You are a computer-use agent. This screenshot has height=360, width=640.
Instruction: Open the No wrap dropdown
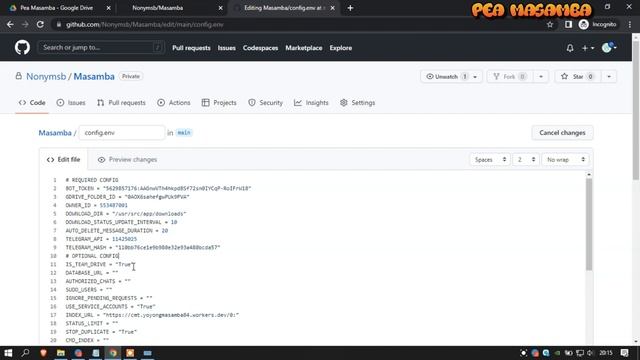pyautogui.click(x=566, y=160)
